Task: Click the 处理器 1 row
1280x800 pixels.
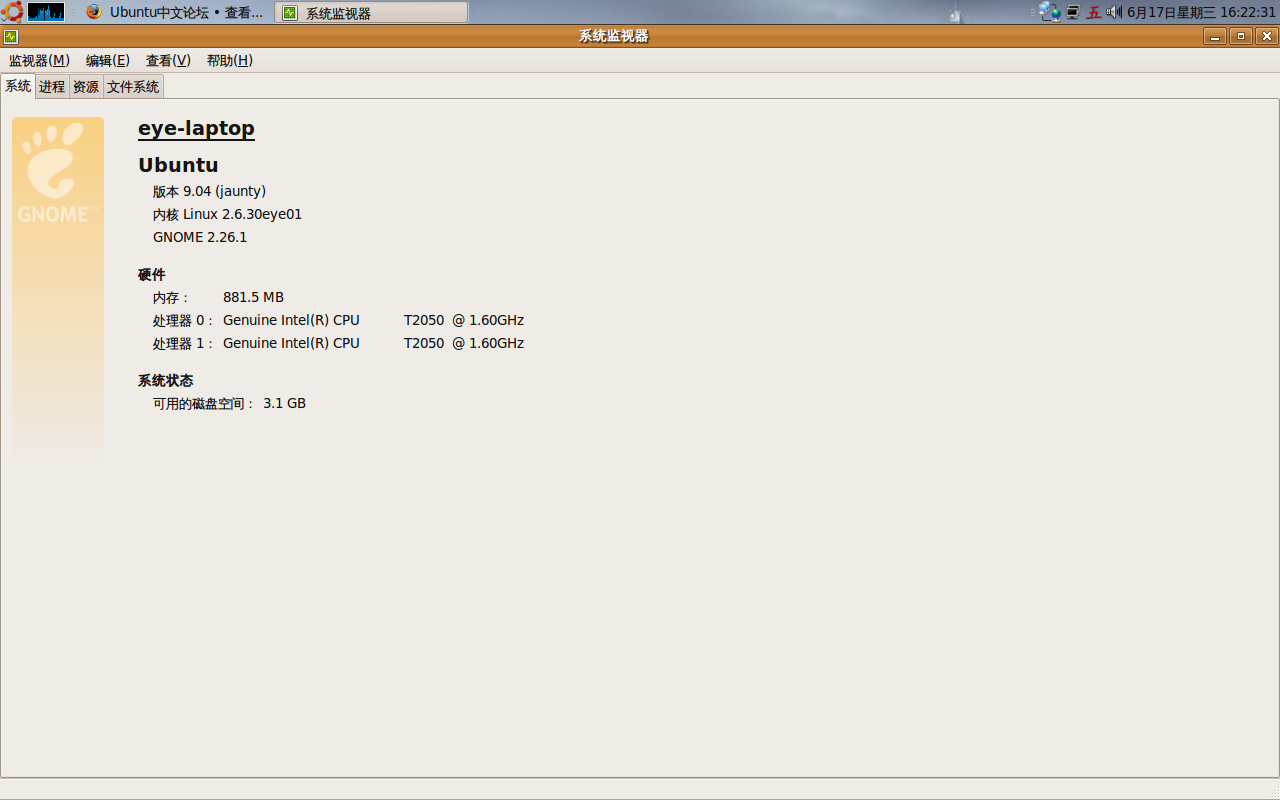Action: click(x=338, y=343)
